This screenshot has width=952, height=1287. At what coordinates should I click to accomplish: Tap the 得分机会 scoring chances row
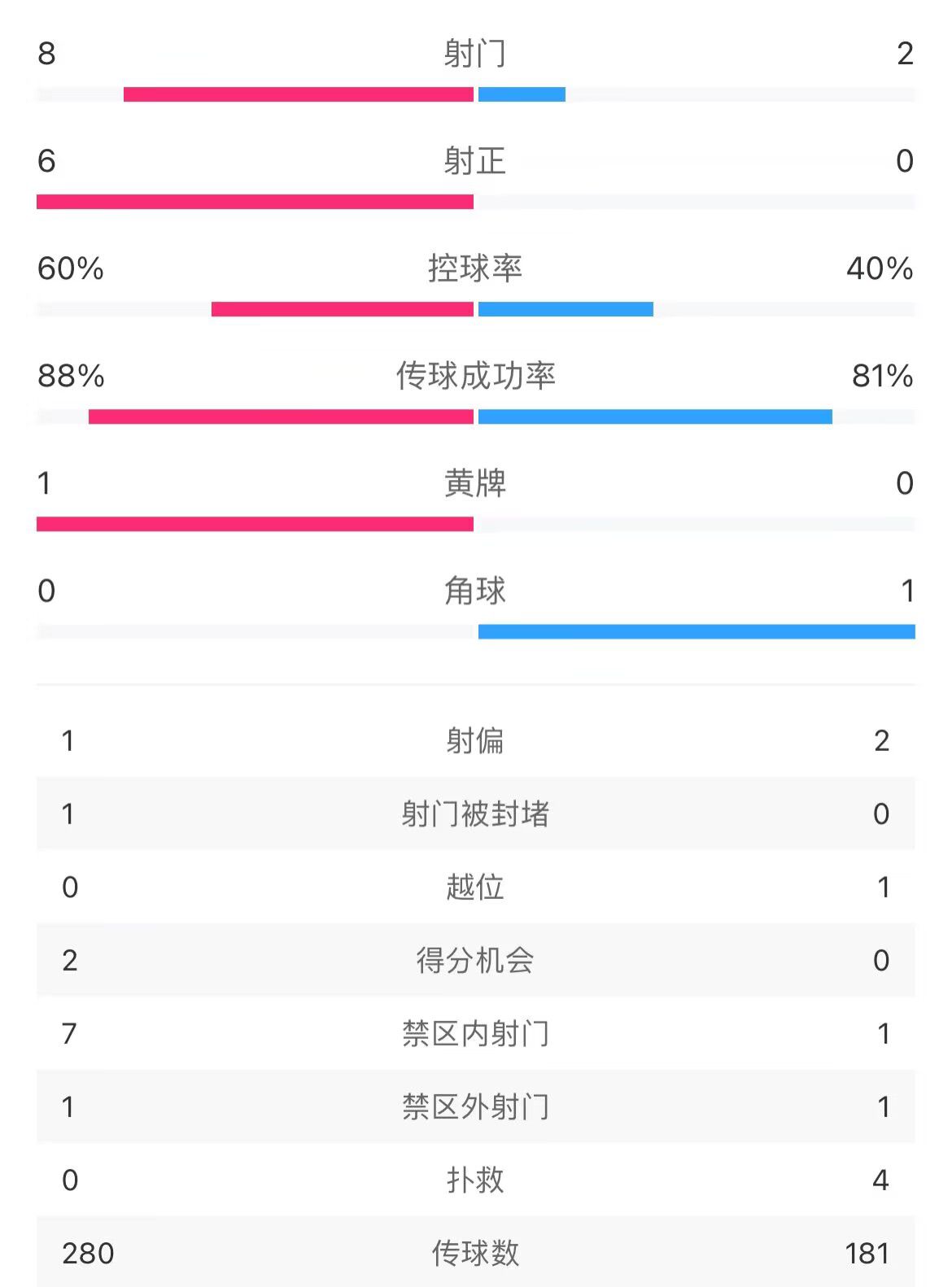point(476,960)
